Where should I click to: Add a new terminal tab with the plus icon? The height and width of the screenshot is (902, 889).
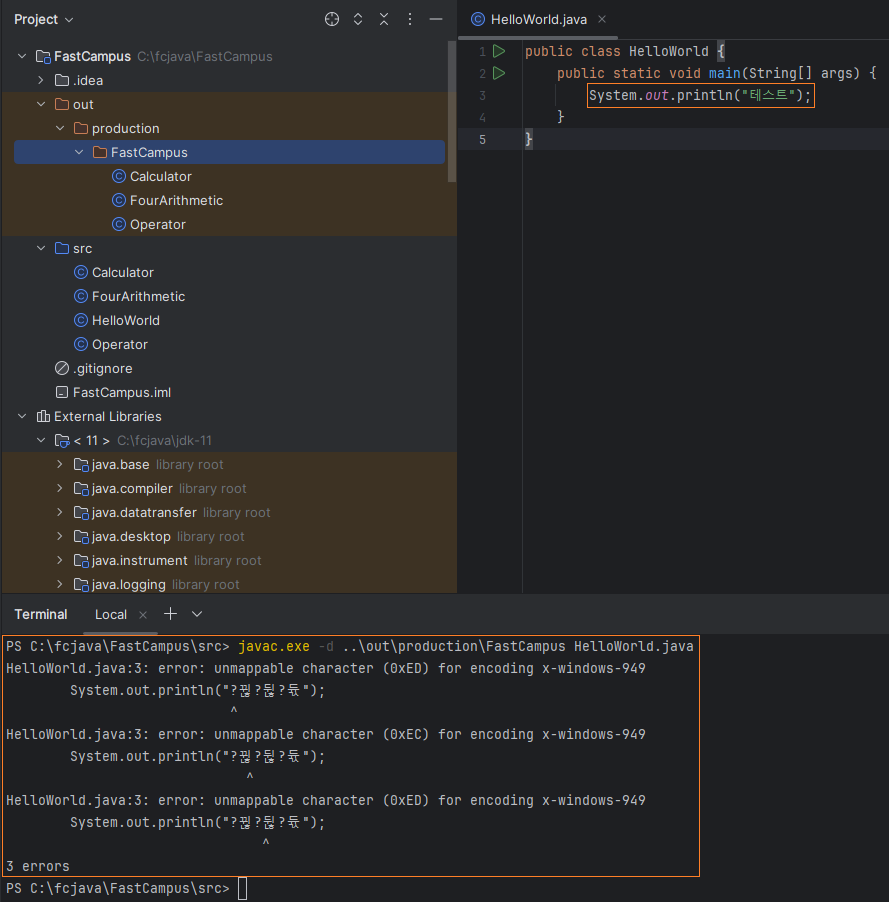click(x=170, y=614)
